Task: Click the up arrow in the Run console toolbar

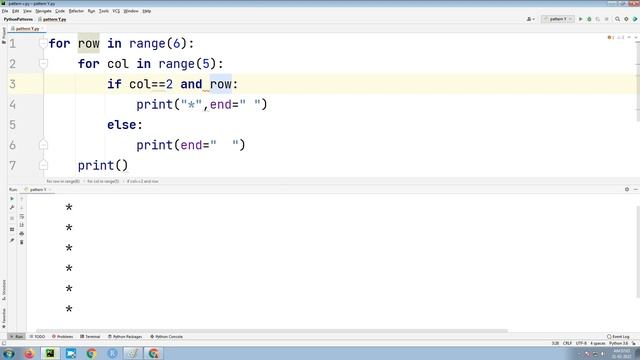Action: [x=22, y=199]
